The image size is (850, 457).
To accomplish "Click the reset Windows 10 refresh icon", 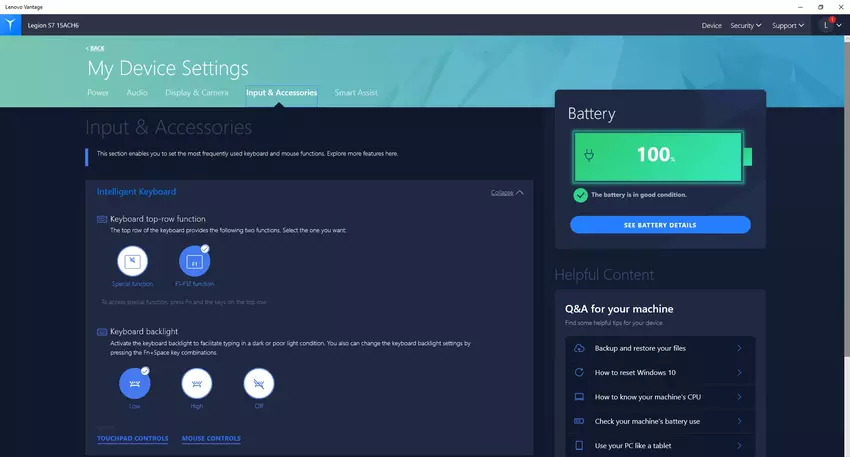I will click(x=579, y=372).
